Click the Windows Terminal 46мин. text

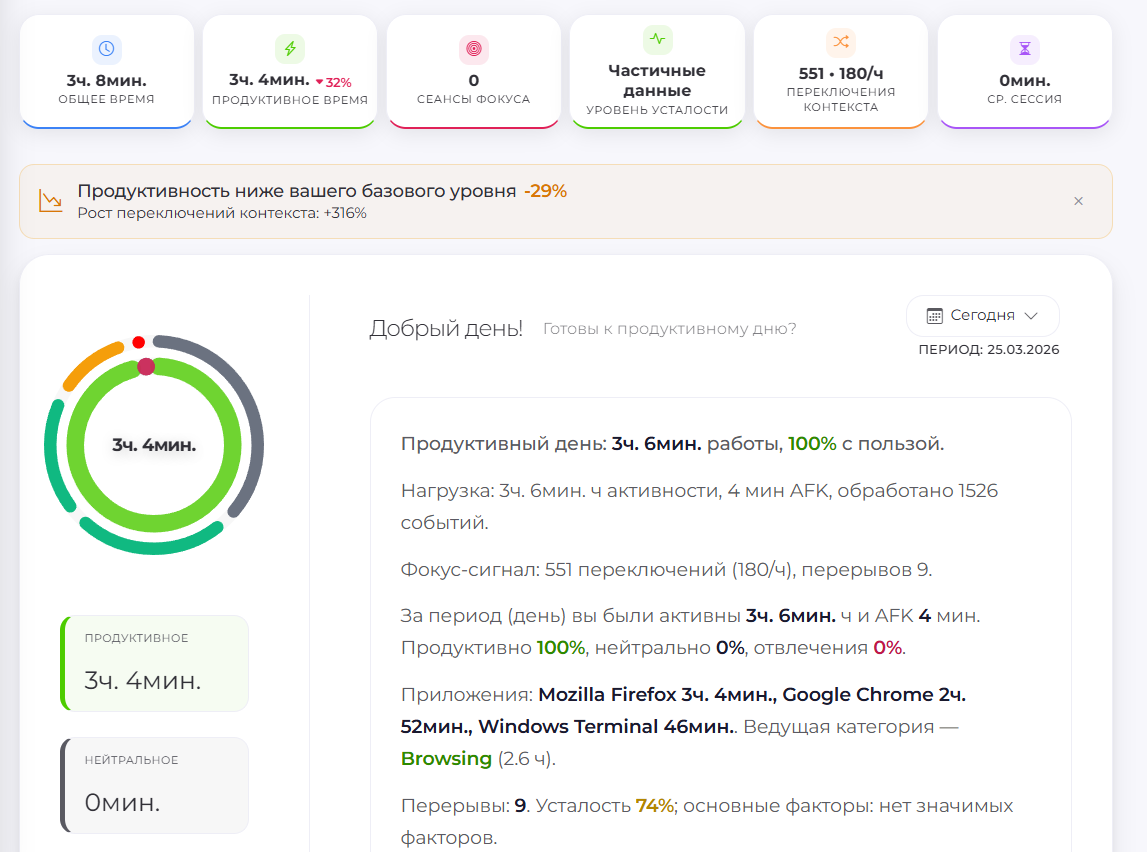coord(604,727)
